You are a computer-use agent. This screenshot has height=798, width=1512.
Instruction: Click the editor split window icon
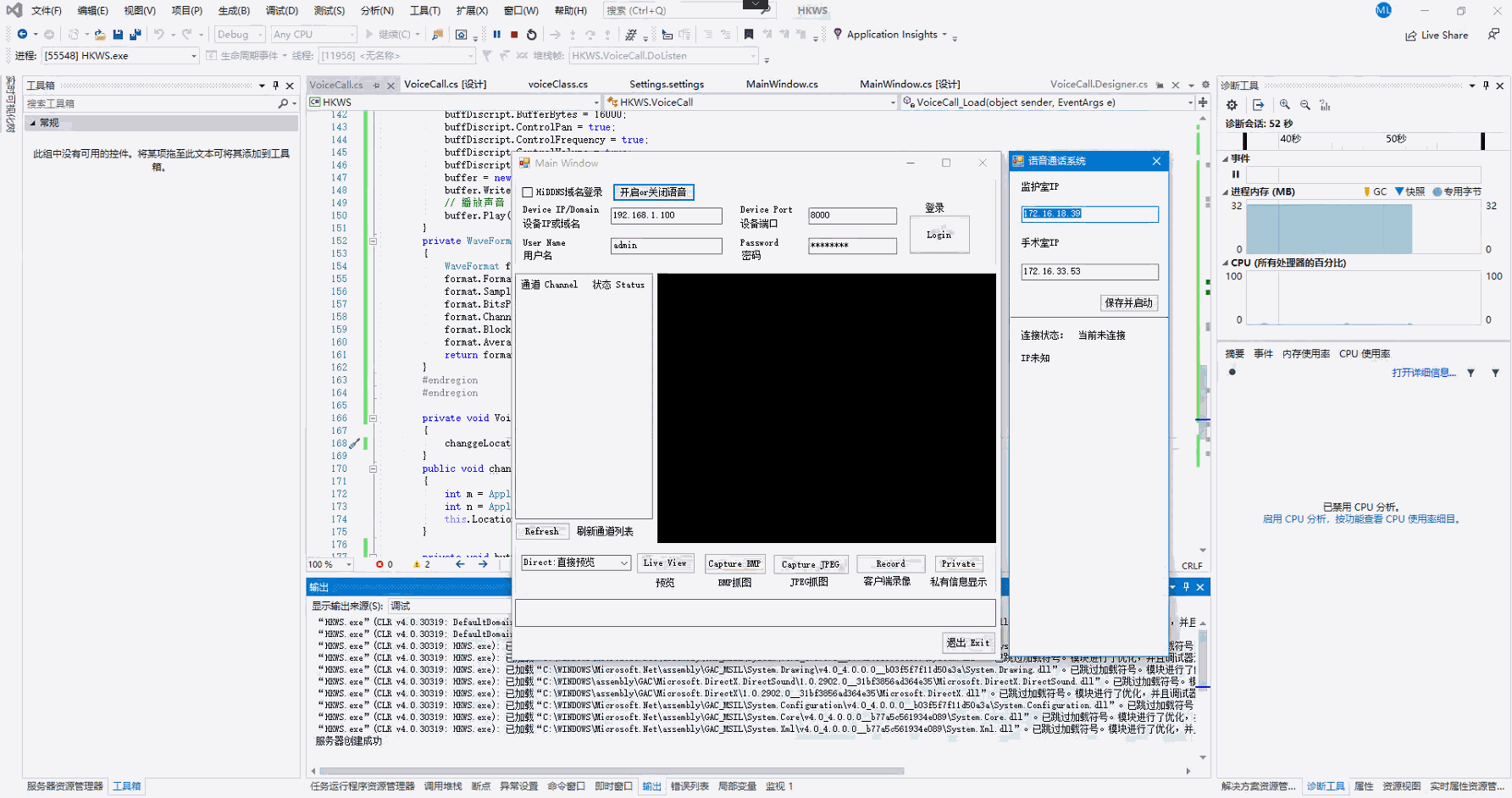1203,103
